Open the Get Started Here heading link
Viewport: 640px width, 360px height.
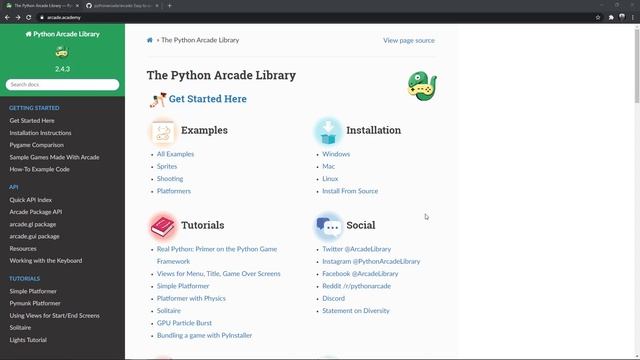click(207, 99)
